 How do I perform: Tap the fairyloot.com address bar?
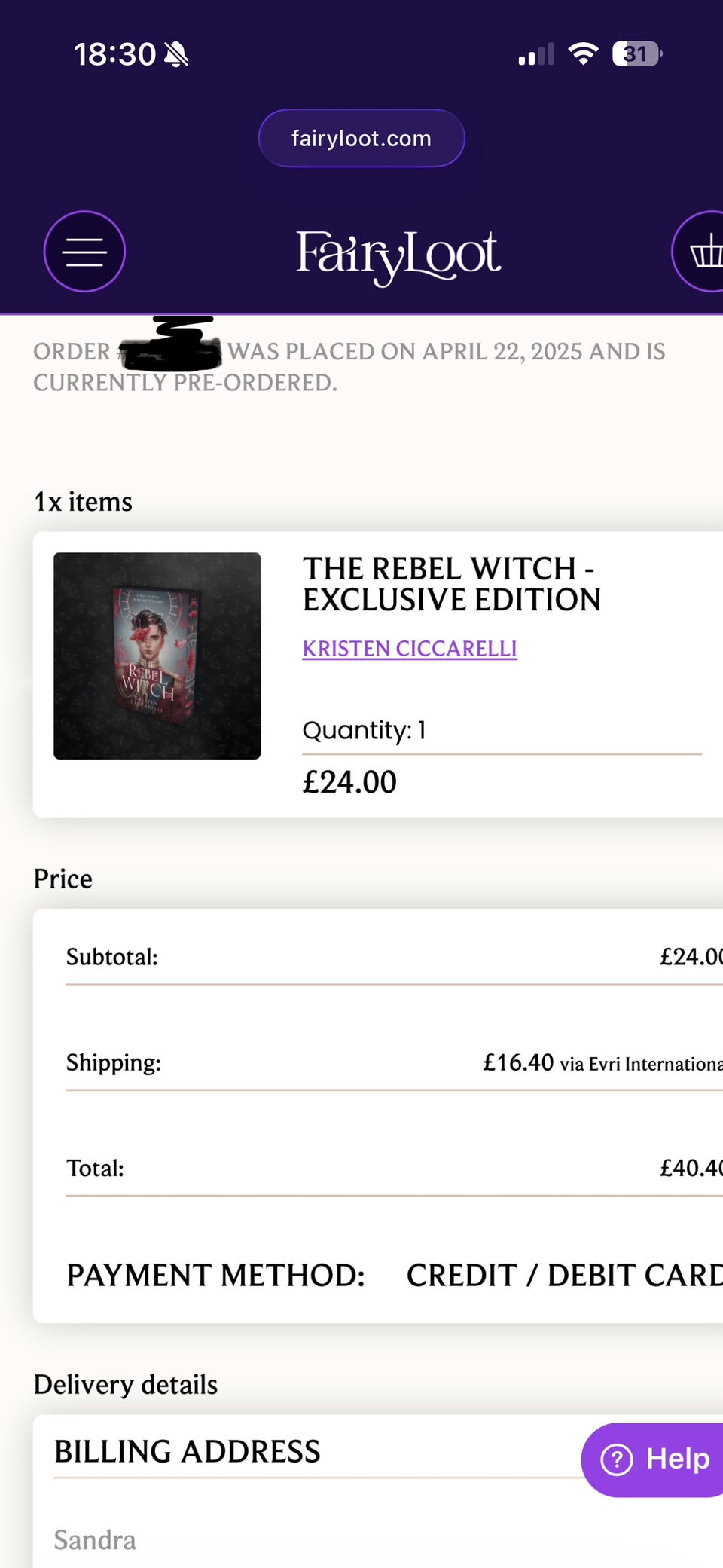pos(361,138)
